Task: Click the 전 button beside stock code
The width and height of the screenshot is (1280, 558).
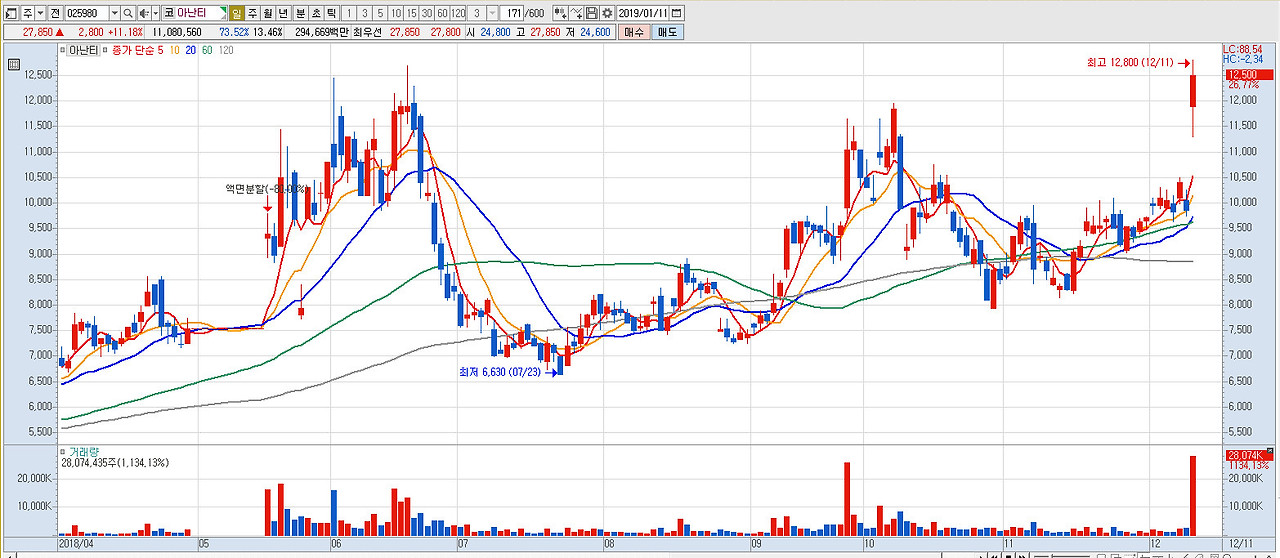Action: tap(55, 13)
